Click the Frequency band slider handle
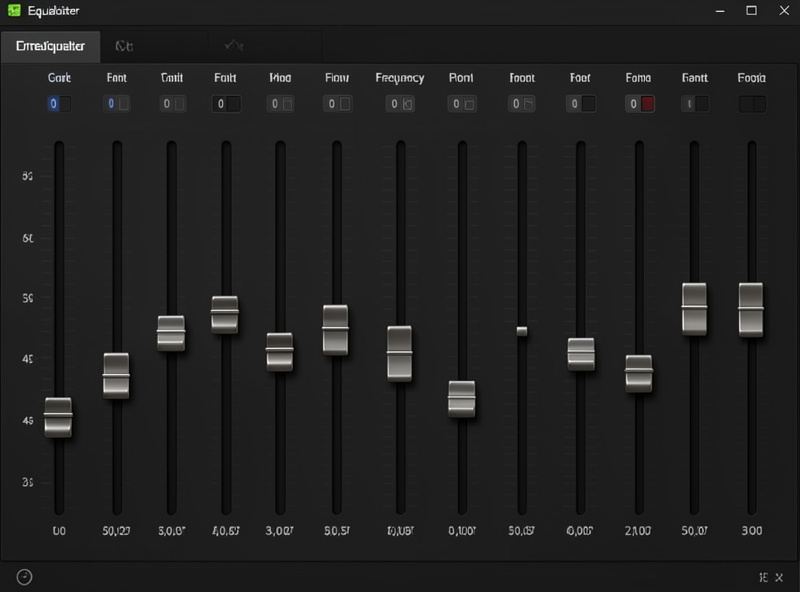The image size is (800, 592). [x=399, y=354]
